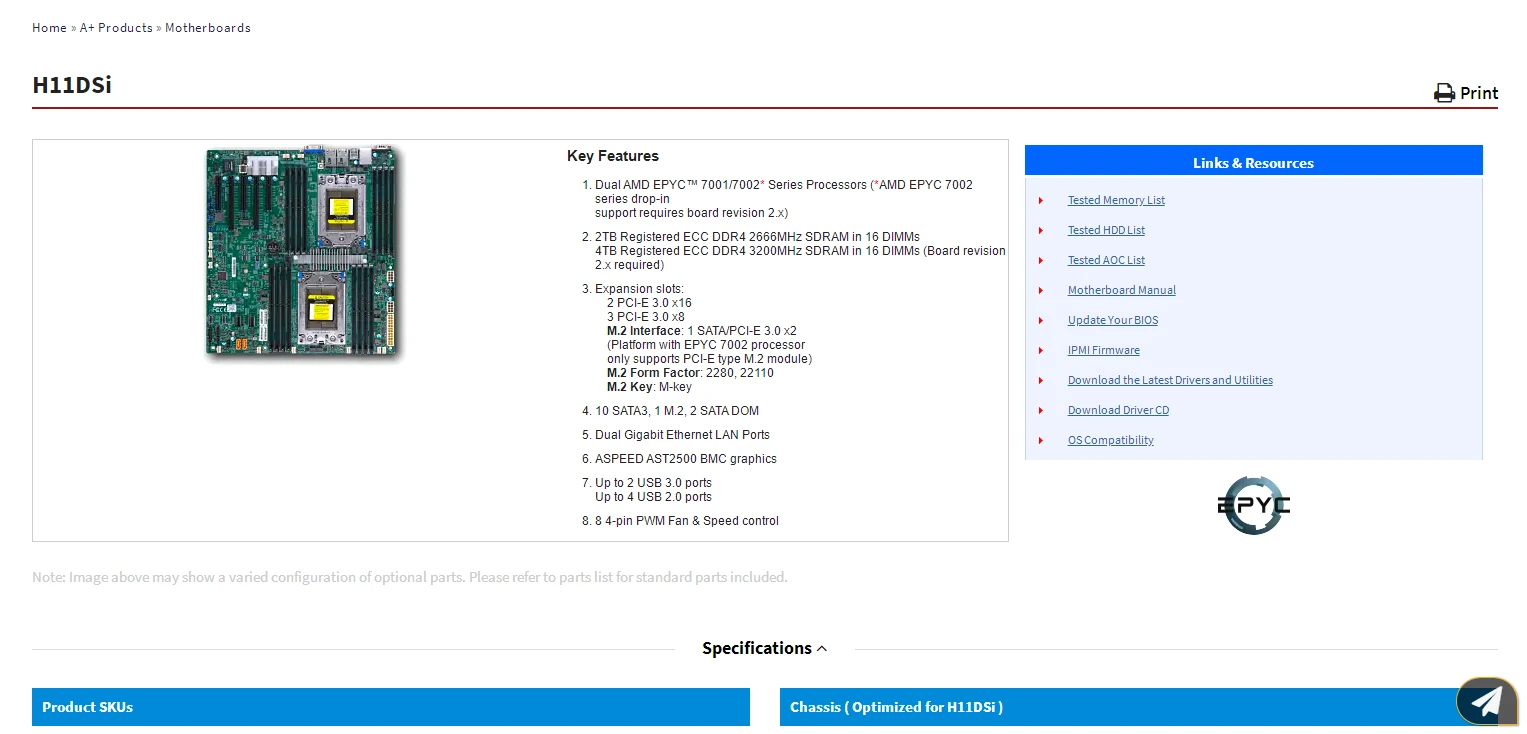Go to Home in the breadcrumb
Screen dimensions: 1527x734
click(x=49, y=28)
